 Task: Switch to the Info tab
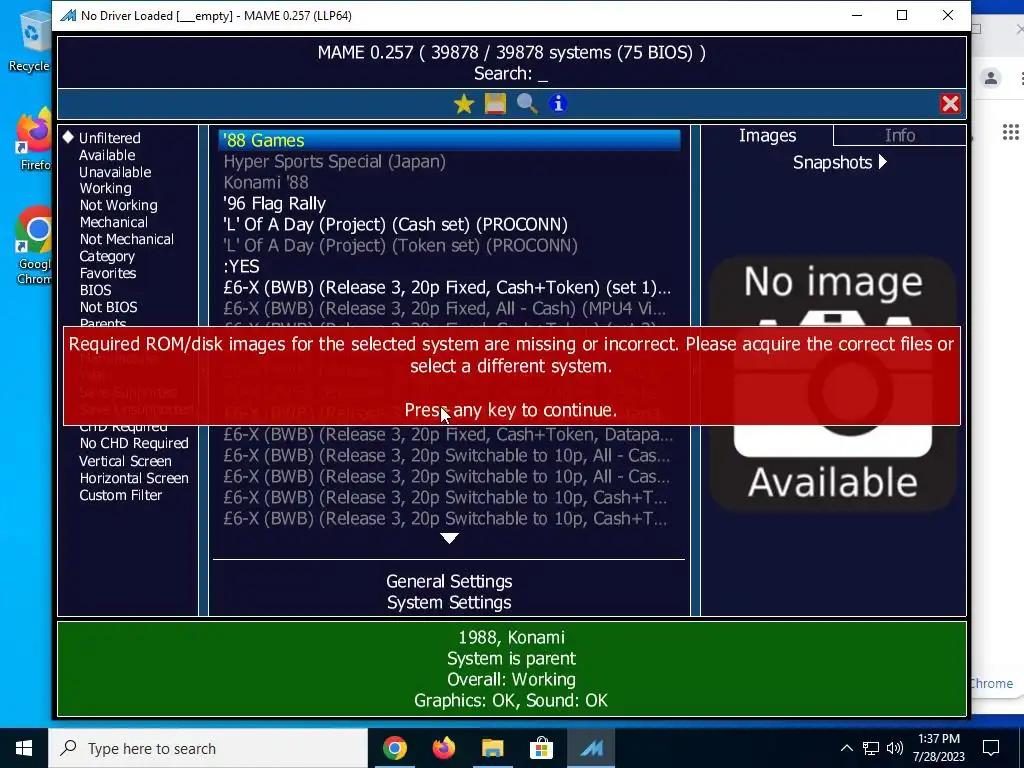tap(899, 135)
